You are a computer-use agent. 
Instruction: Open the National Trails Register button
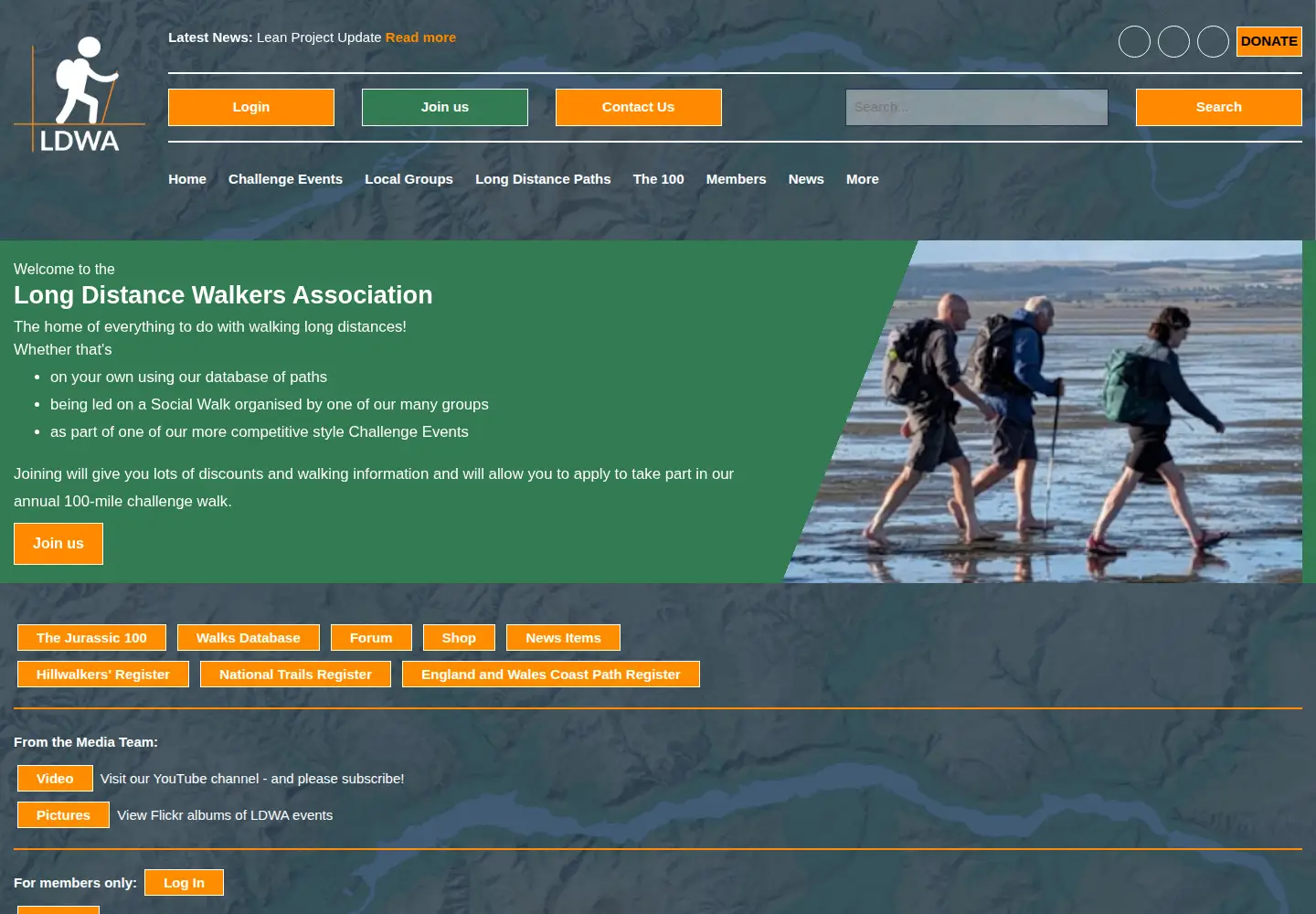295,675
